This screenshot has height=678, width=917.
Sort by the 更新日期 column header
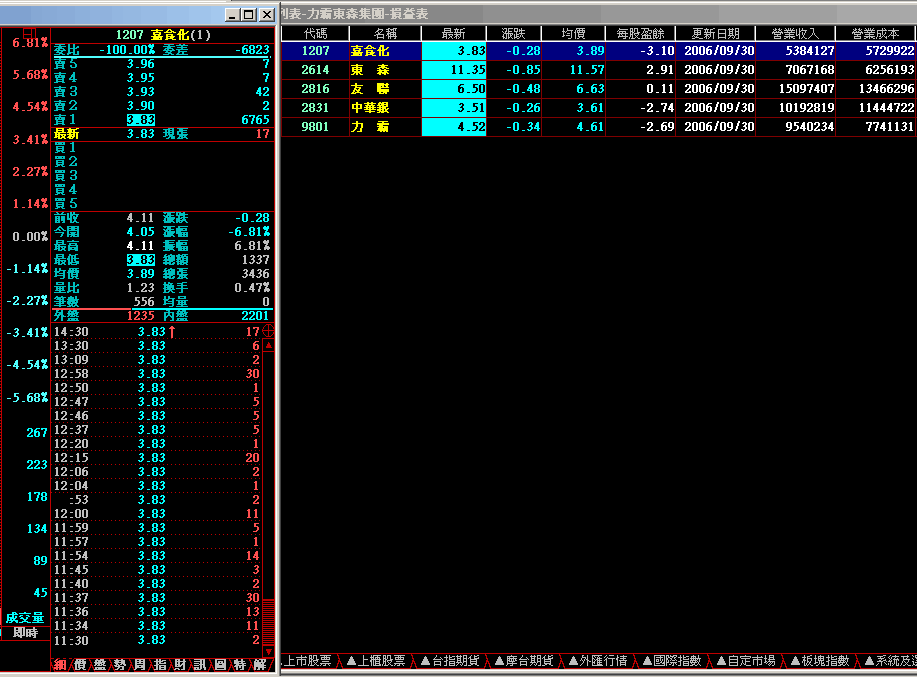point(715,33)
